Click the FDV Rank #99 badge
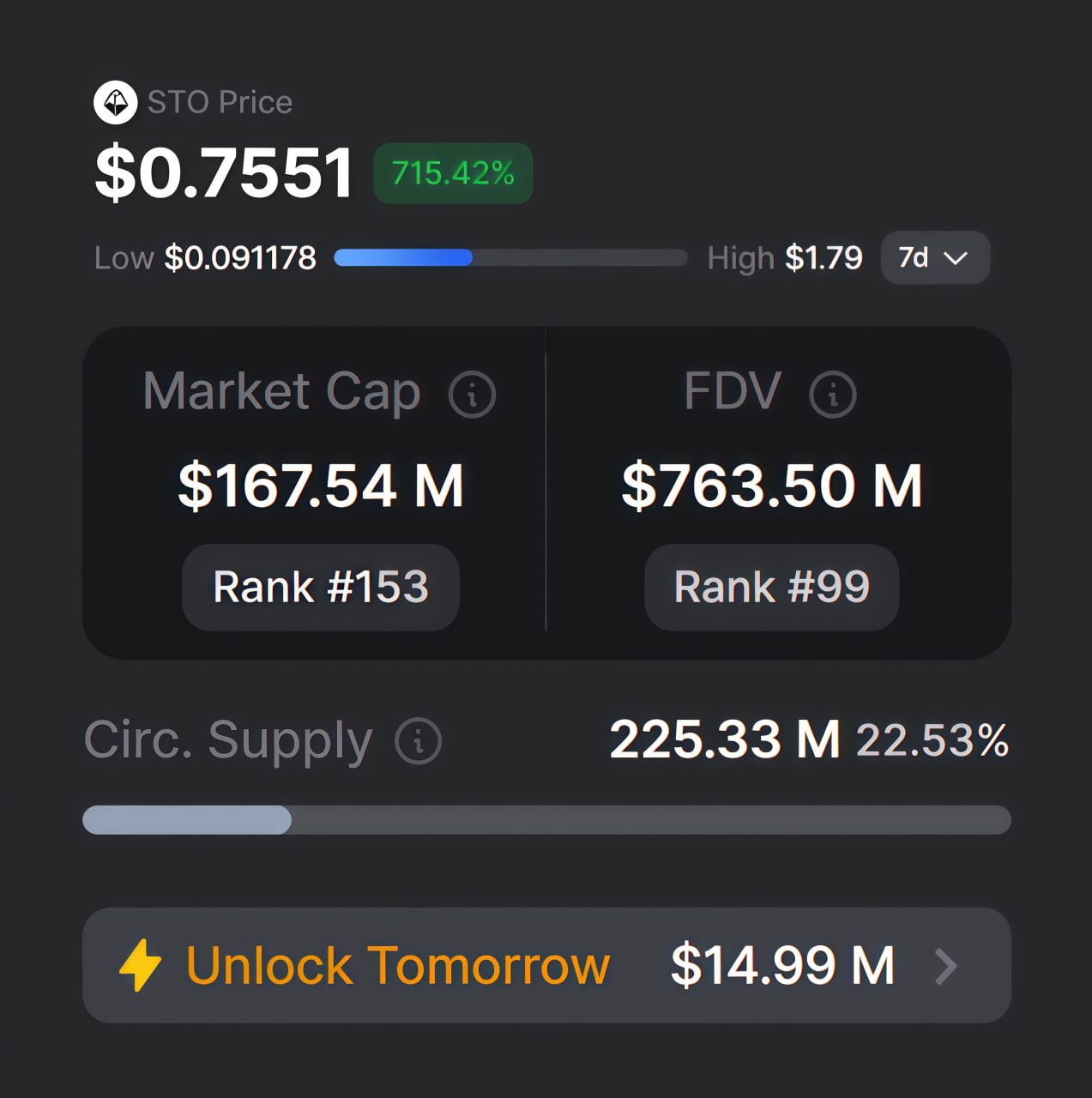The height and width of the screenshot is (1098, 1092). click(771, 588)
